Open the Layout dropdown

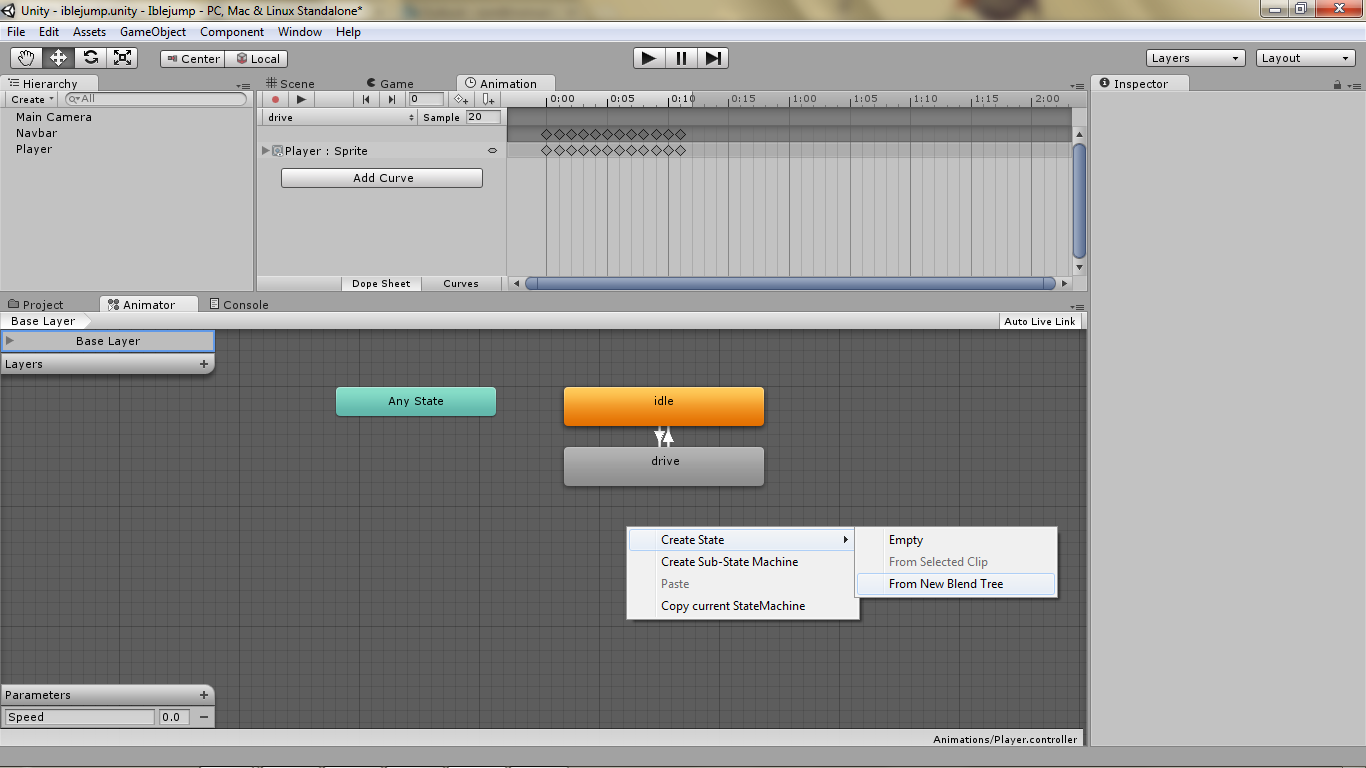(1306, 58)
